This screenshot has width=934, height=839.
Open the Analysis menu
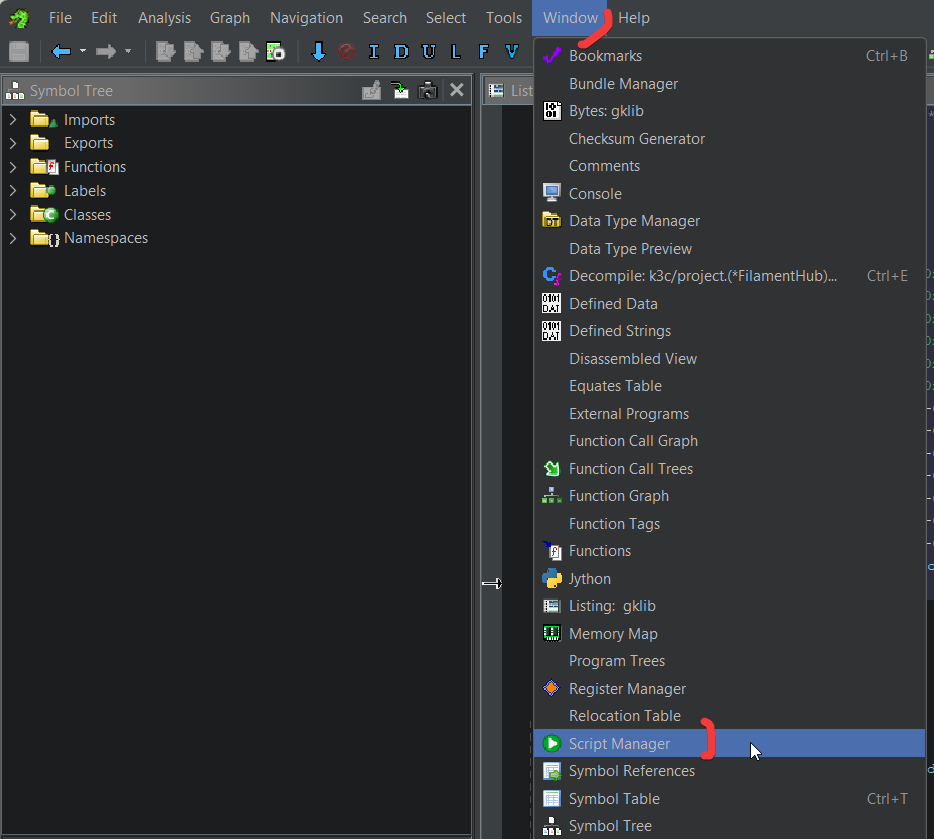tap(164, 18)
